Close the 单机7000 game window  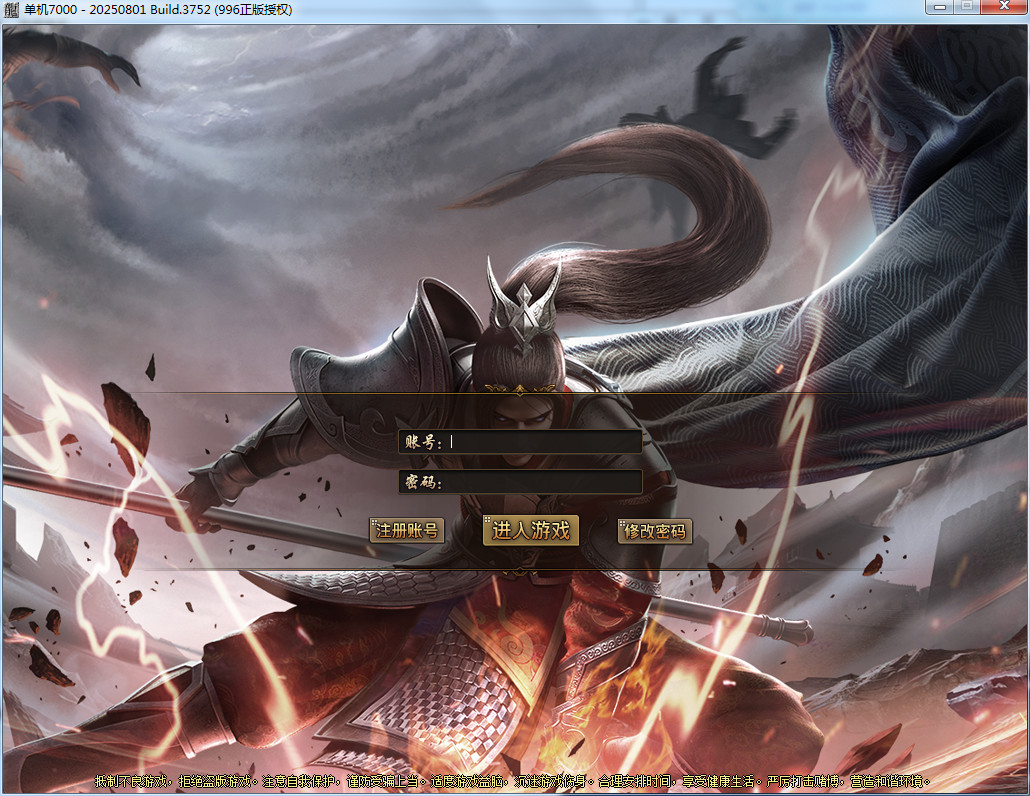point(1003,7)
